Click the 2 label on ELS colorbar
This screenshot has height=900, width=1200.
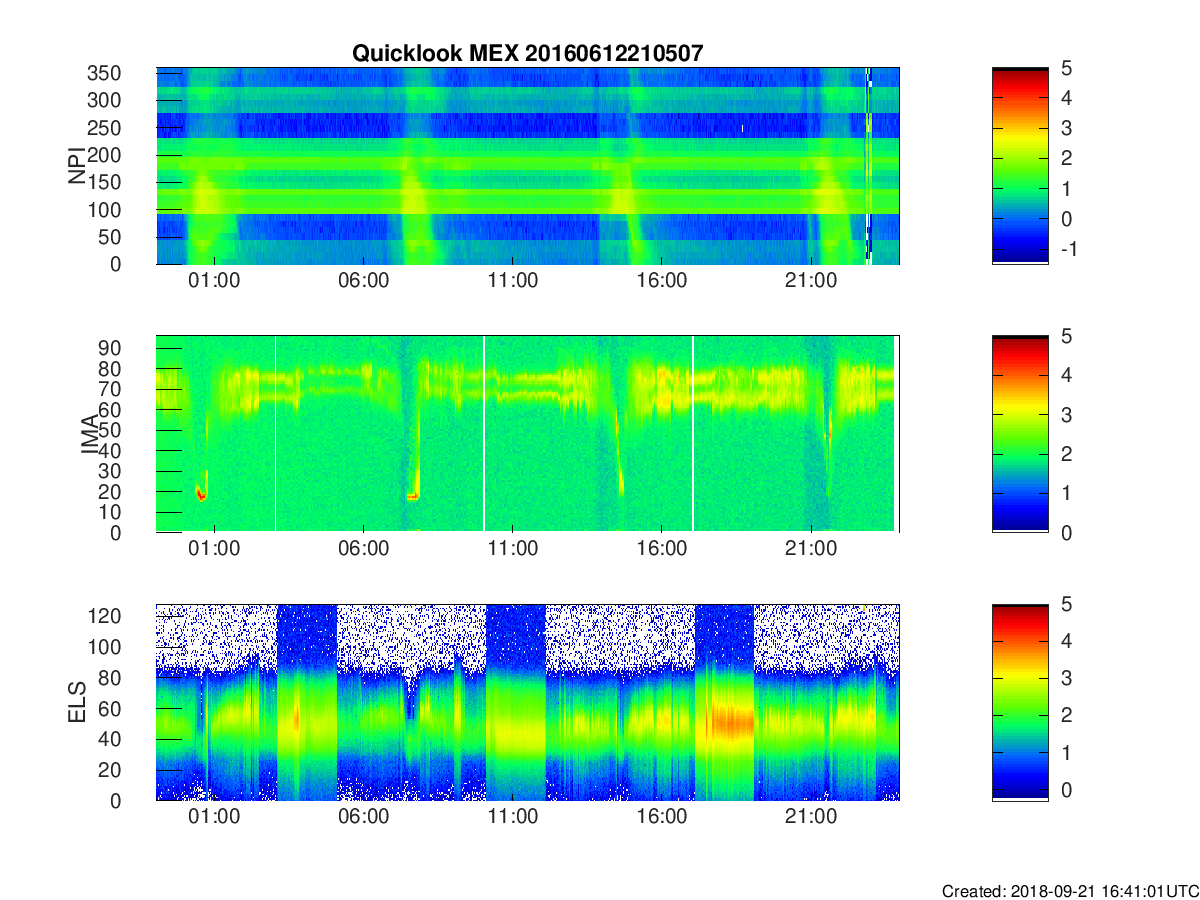[1066, 716]
